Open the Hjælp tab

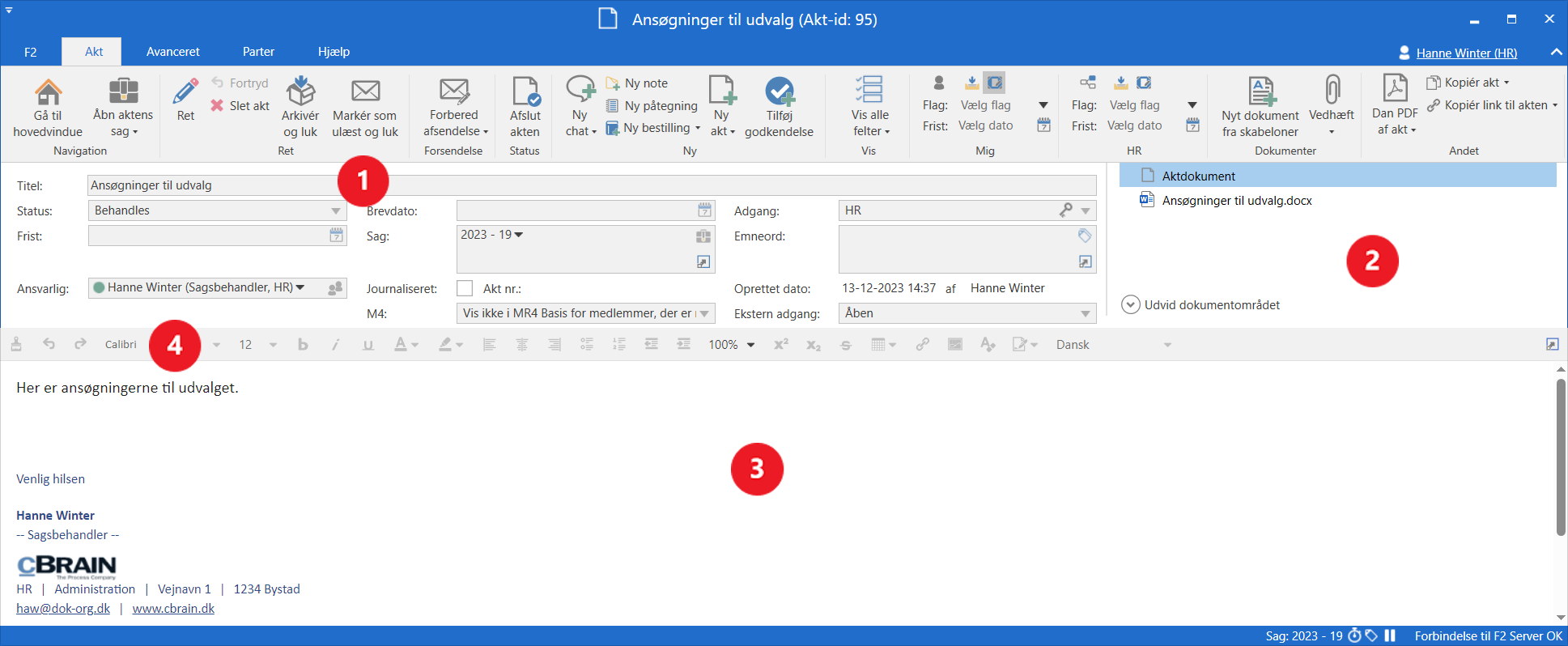coord(334,52)
